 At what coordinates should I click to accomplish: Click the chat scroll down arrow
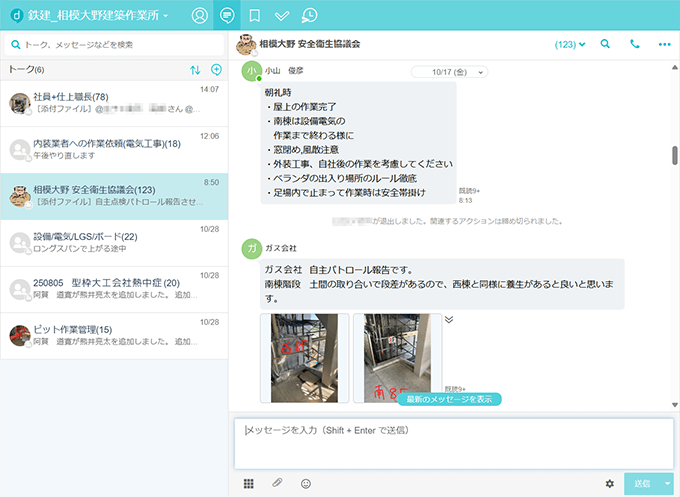pyautogui.click(x=675, y=405)
